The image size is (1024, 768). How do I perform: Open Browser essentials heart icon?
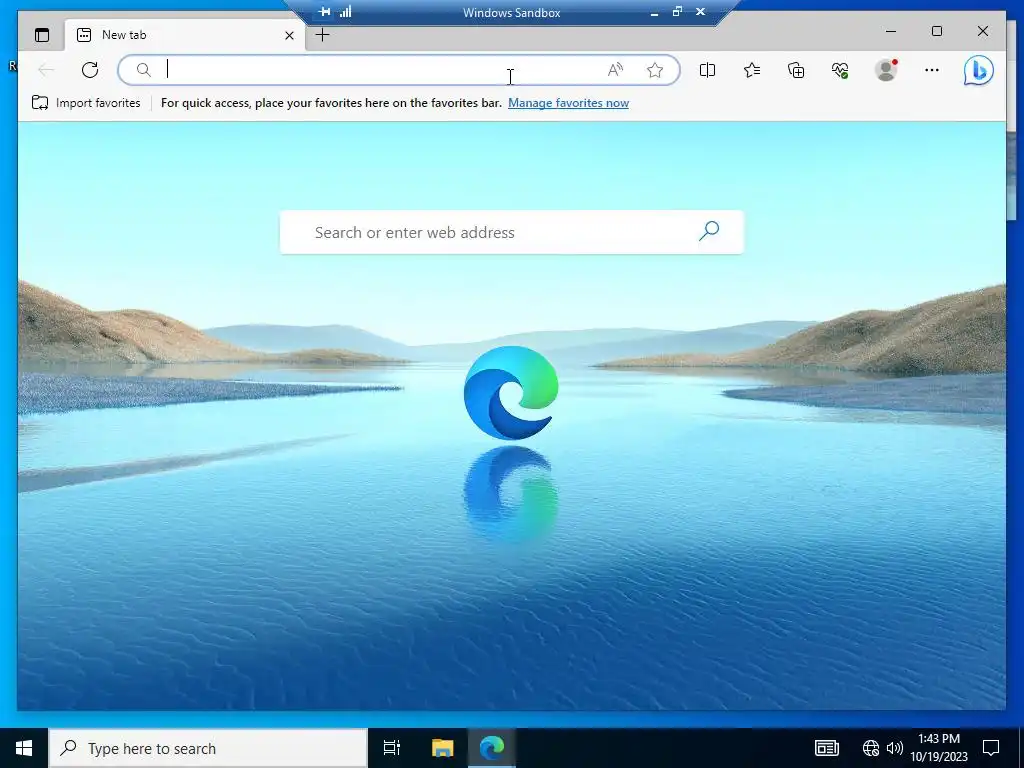[840, 70]
